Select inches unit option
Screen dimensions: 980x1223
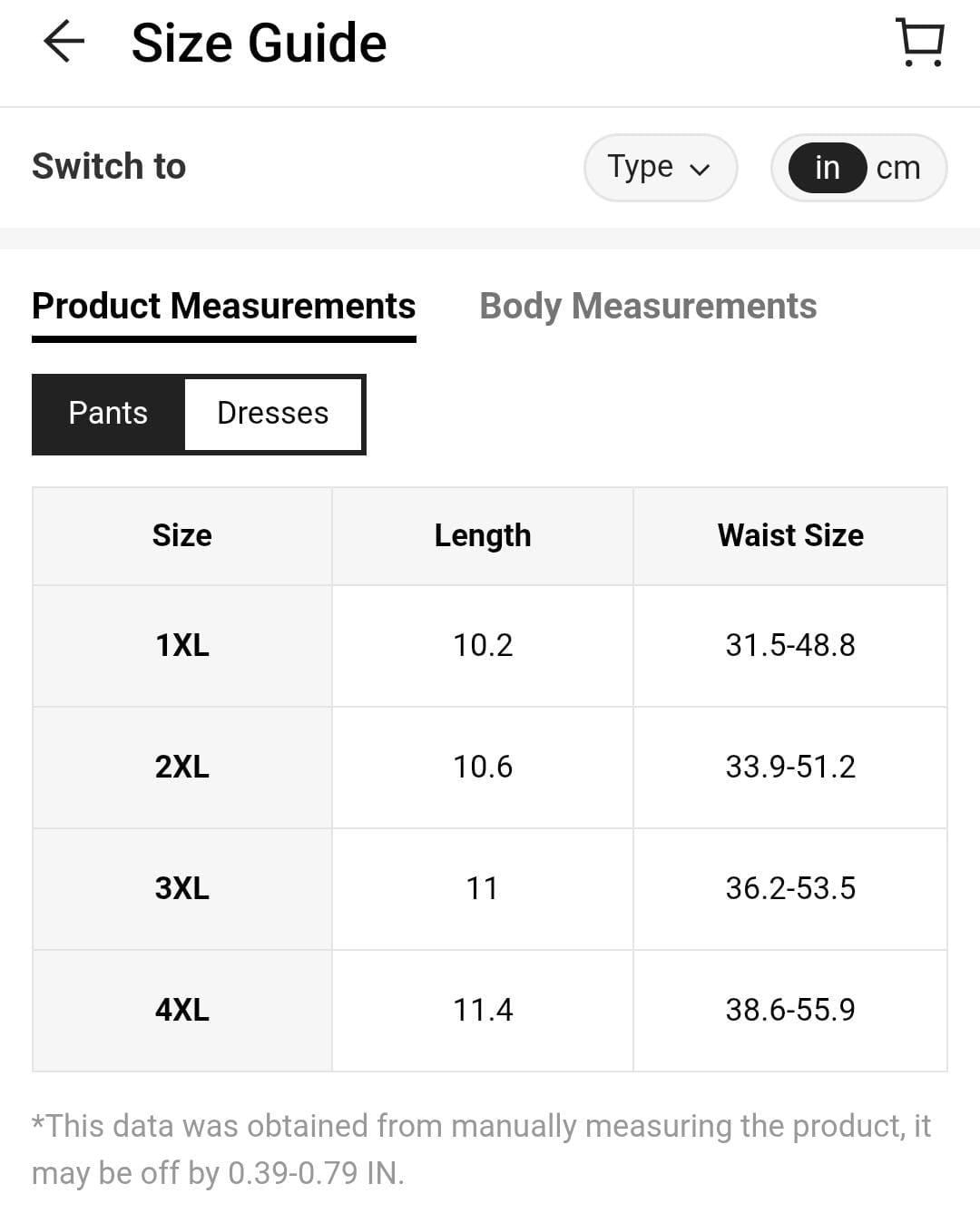coord(827,168)
